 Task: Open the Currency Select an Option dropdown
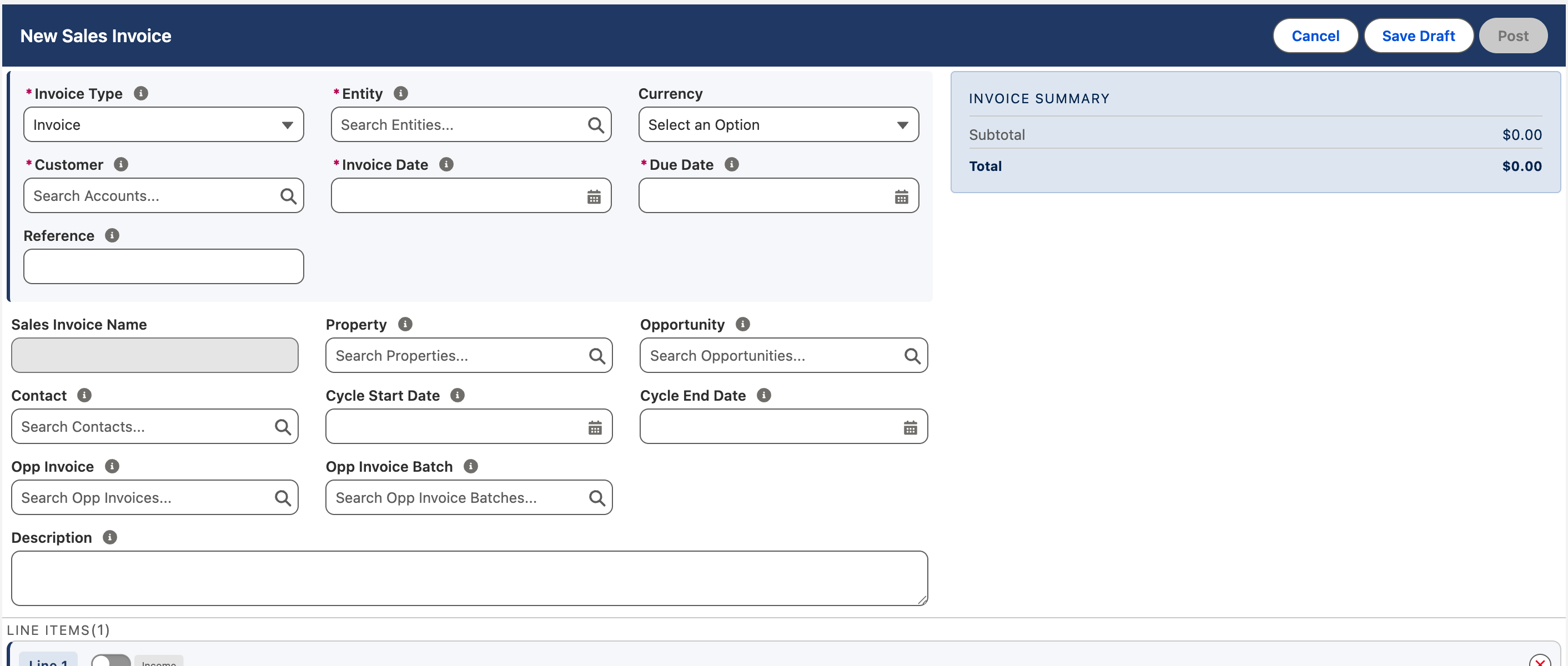778,125
